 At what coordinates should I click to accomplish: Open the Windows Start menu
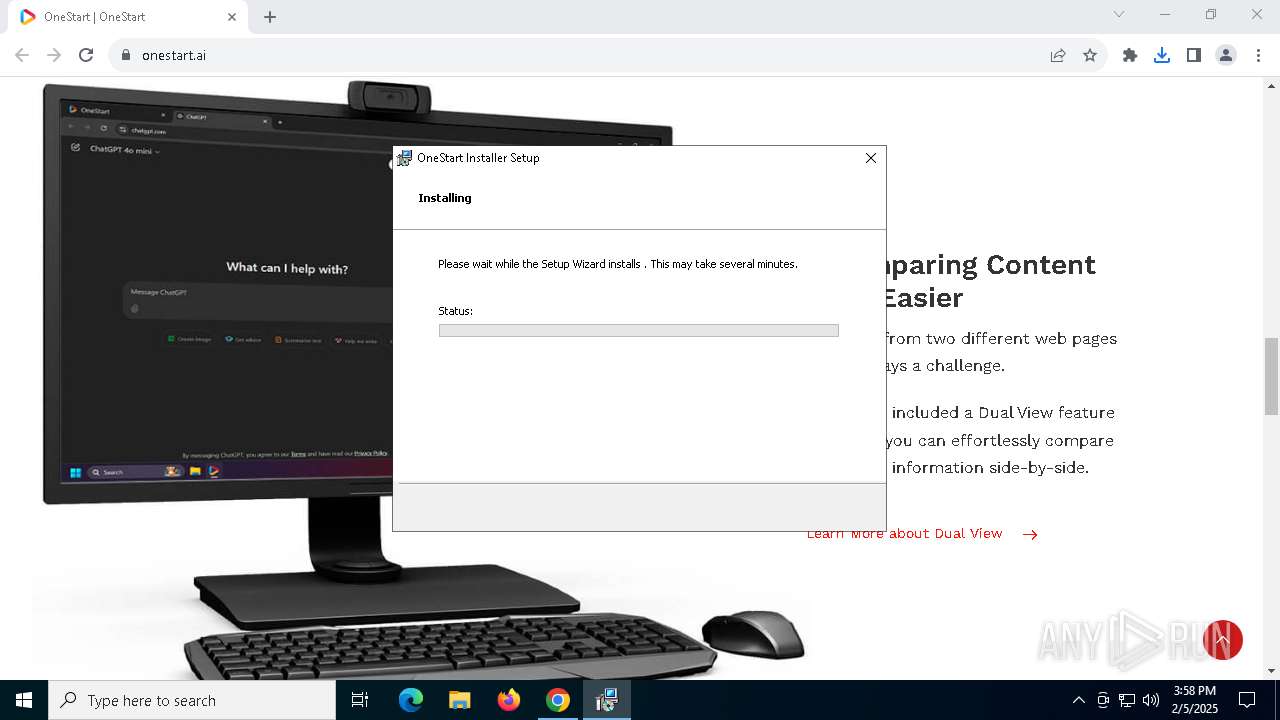tap(24, 700)
